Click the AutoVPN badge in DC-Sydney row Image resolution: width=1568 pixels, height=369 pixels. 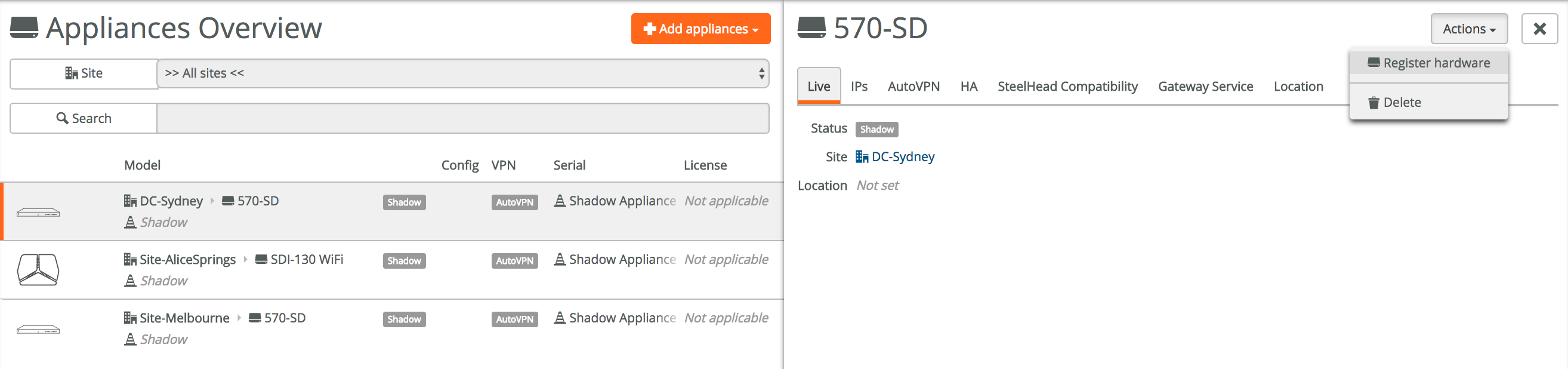point(514,202)
